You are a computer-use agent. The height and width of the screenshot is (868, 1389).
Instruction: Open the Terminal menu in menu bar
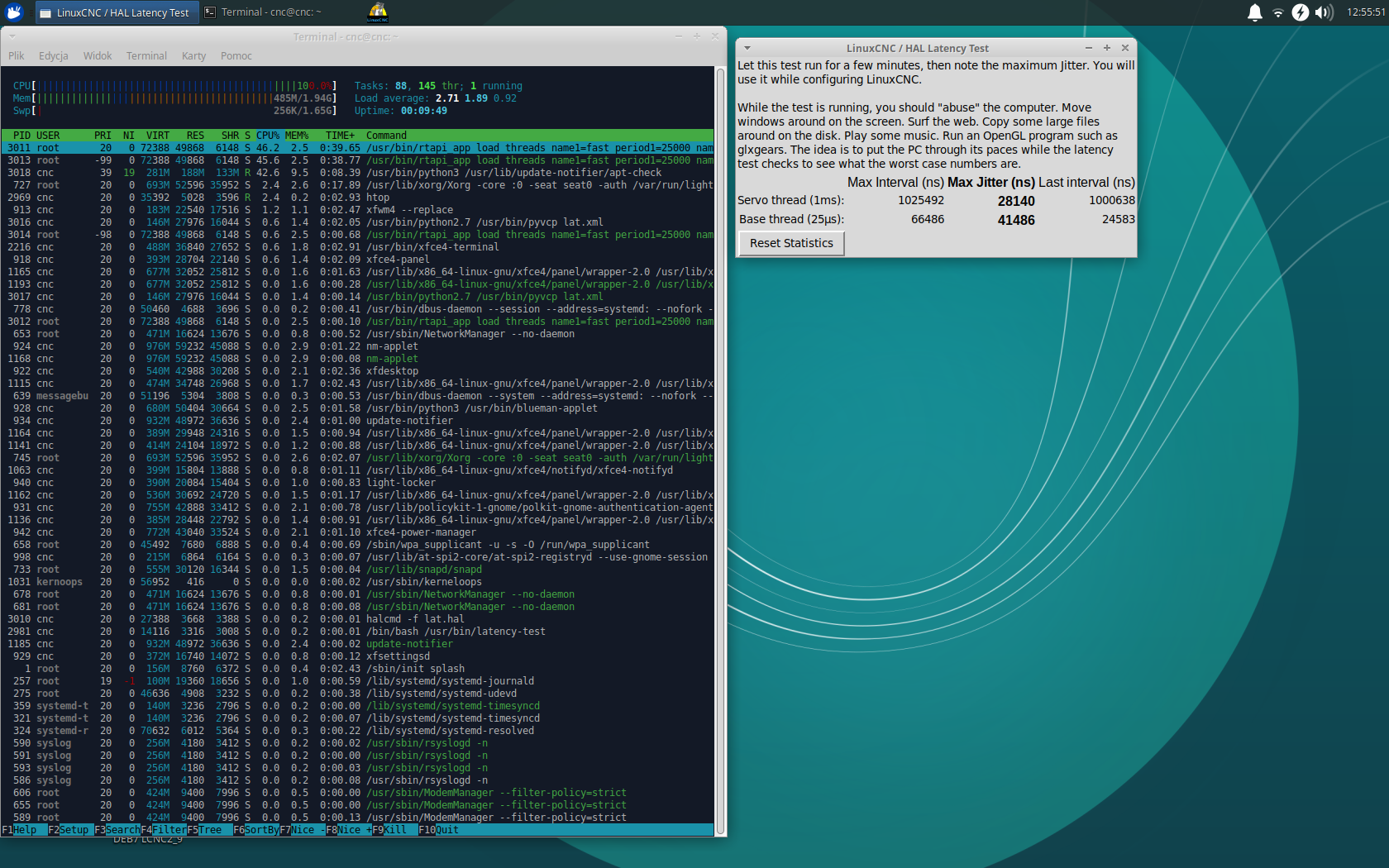[146, 55]
